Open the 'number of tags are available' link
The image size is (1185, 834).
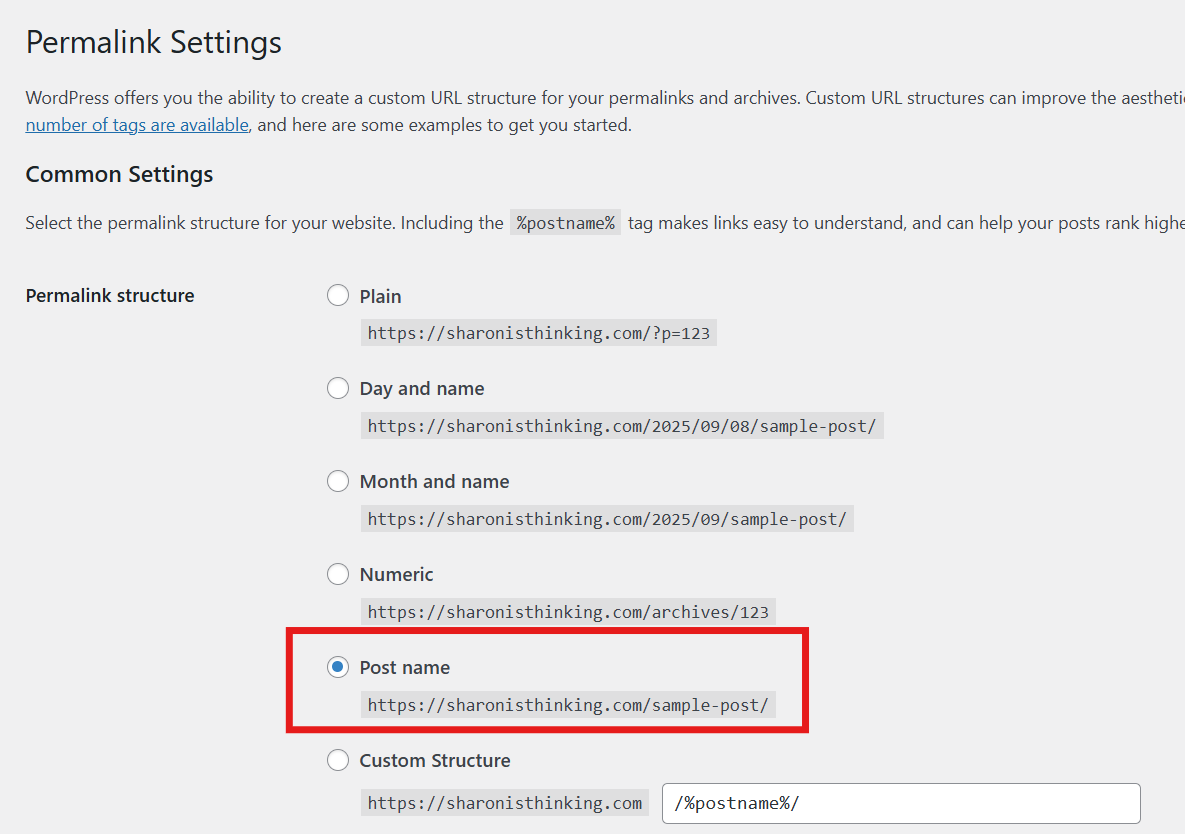pos(137,125)
